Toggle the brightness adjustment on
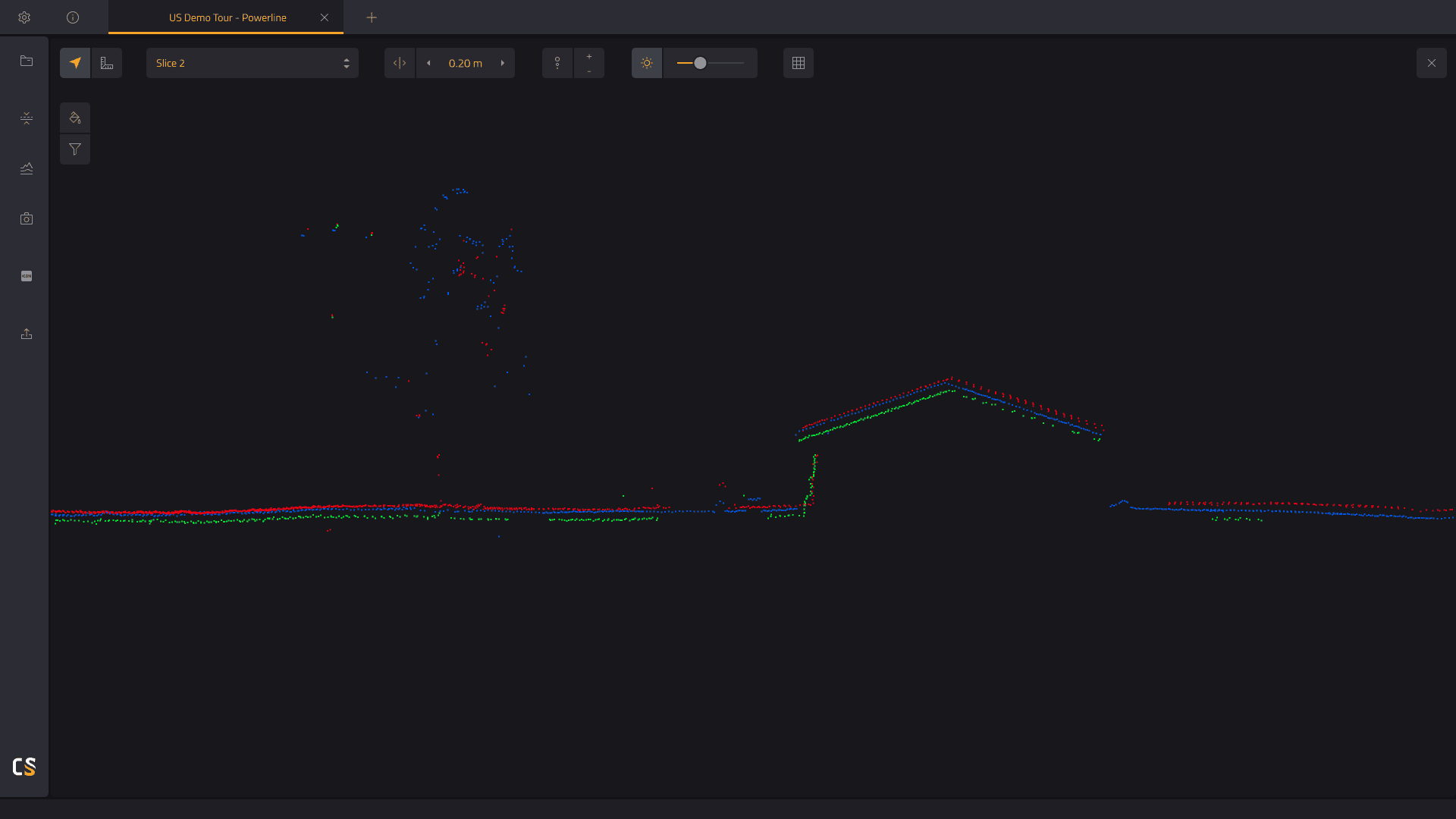1456x819 pixels. tap(647, 63)
